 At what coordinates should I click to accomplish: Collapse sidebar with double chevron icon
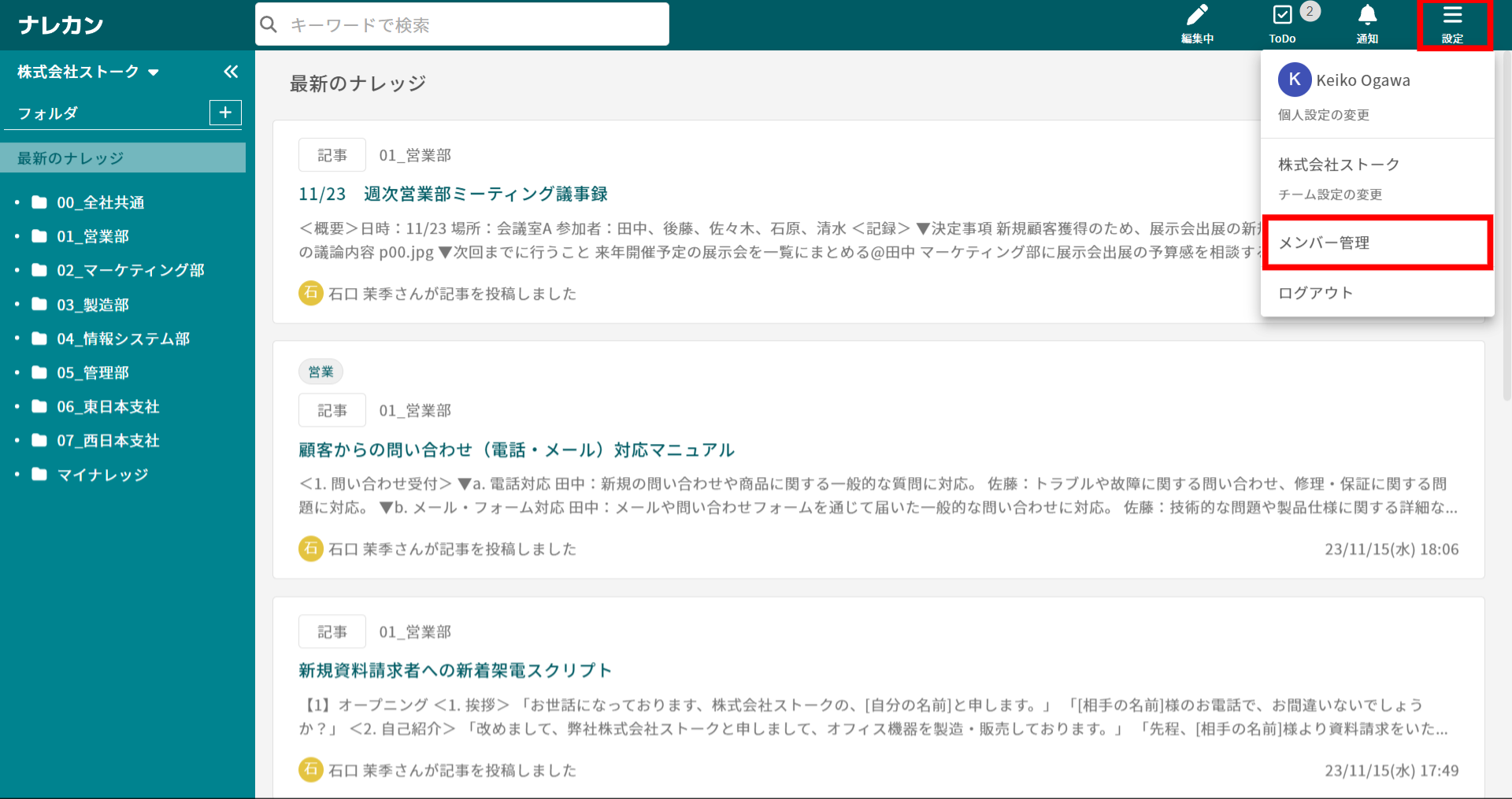click(x=231, y=72)
